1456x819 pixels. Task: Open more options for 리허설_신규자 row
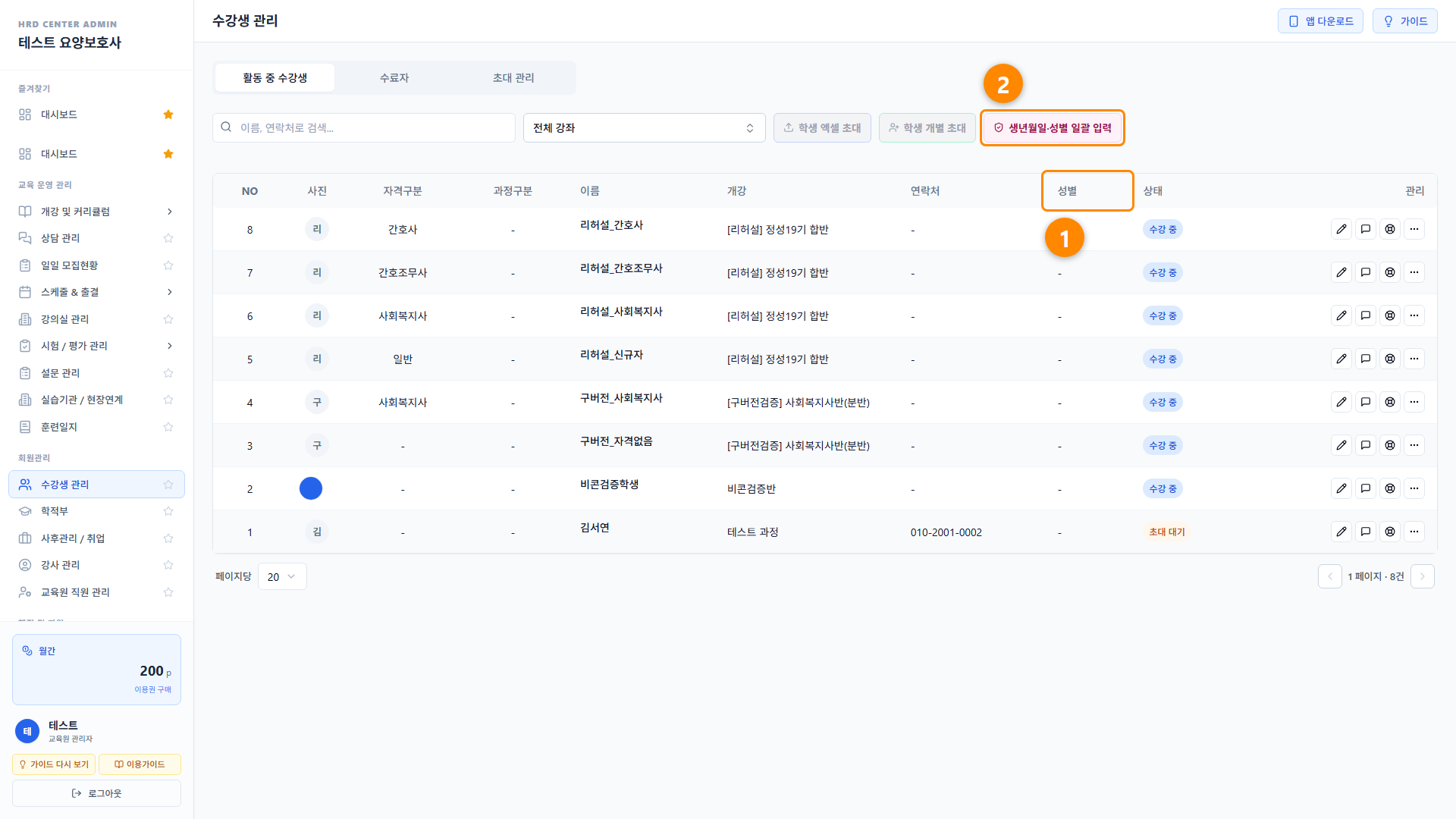tap(1414, 359)
